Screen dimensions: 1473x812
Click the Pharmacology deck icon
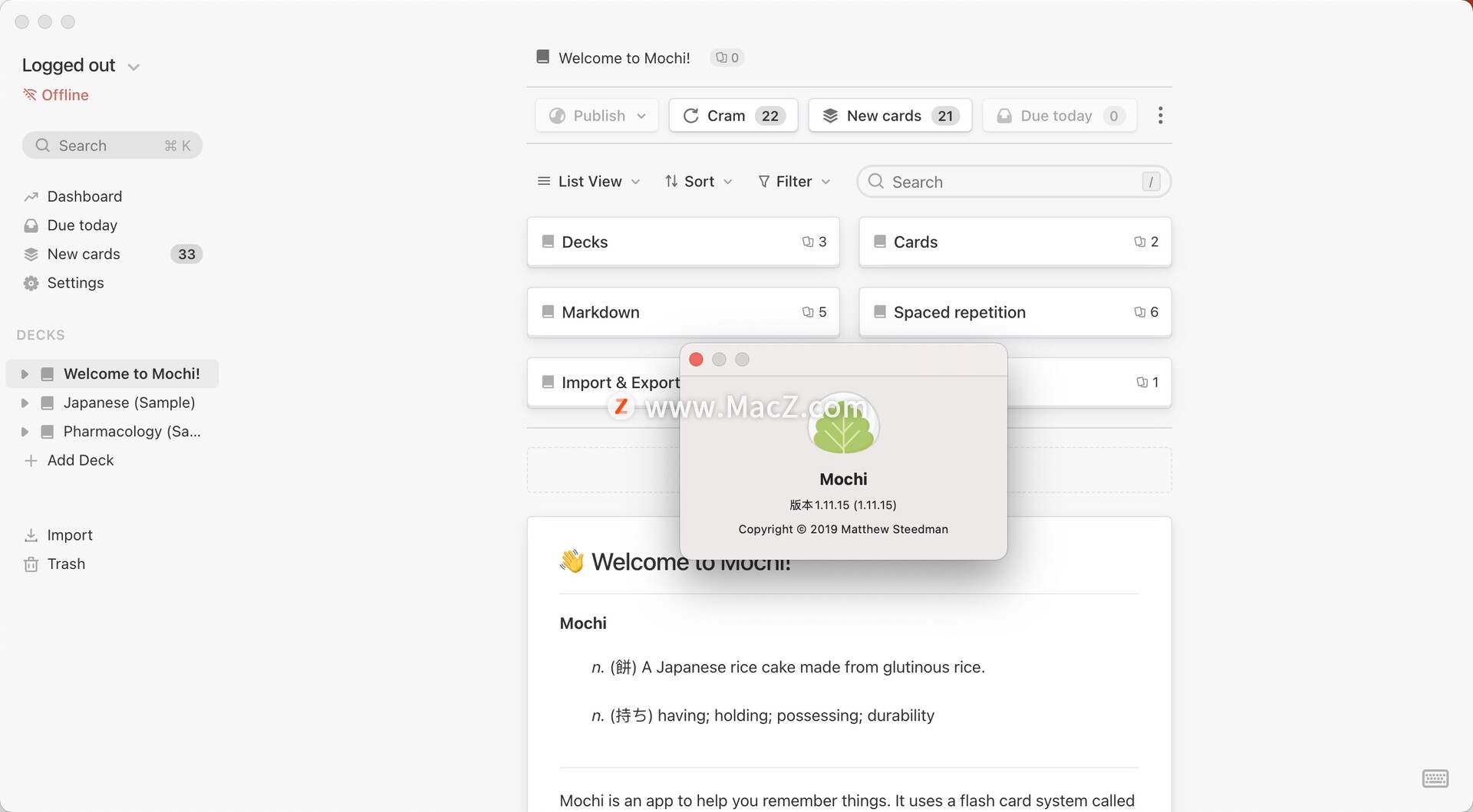pos(47,432)
